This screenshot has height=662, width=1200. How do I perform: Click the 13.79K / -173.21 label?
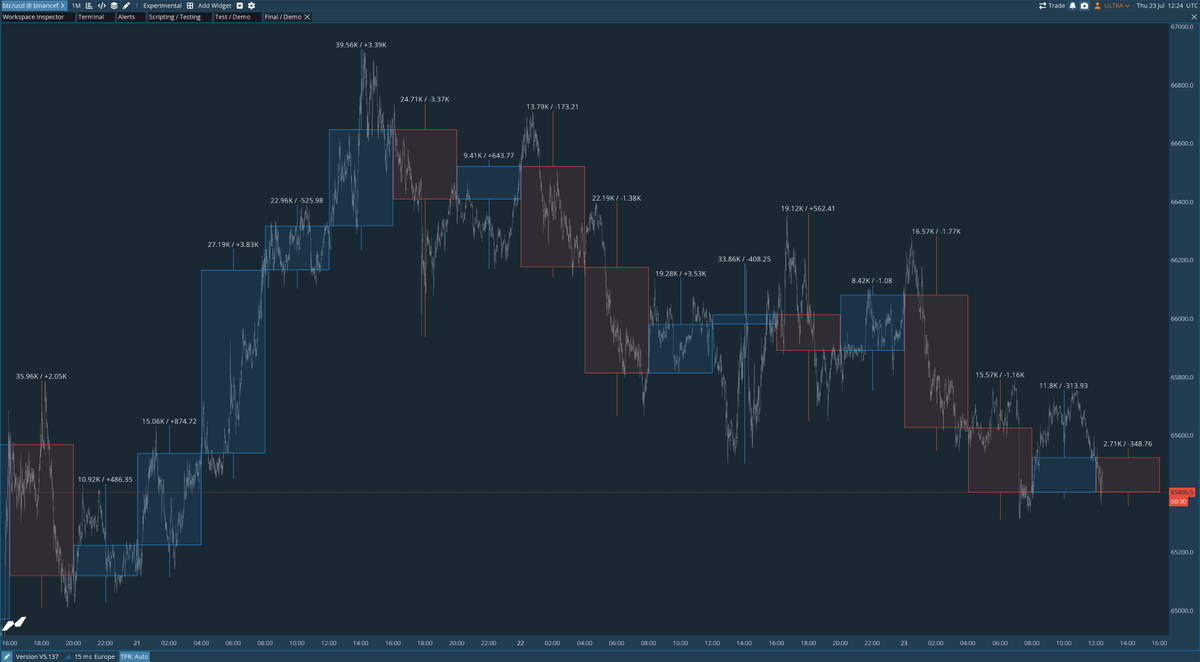[x=553, y=106]
